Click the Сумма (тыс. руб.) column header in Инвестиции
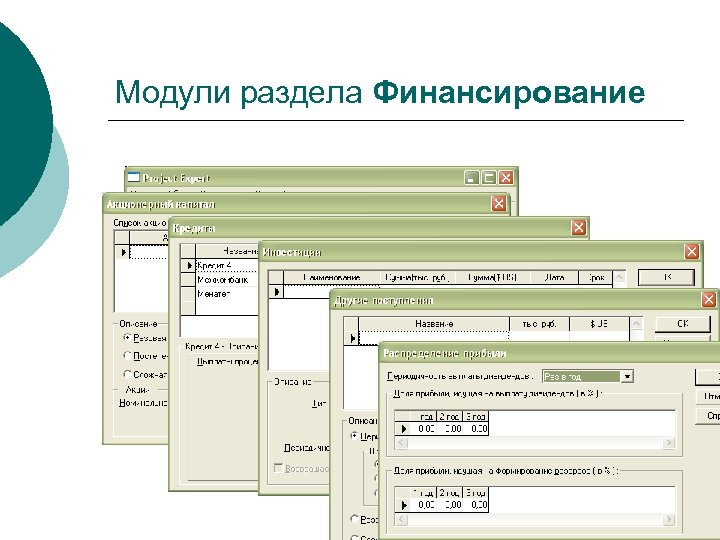Image resolution: width=720 pixels, height=540 pixels. (417, 277)
